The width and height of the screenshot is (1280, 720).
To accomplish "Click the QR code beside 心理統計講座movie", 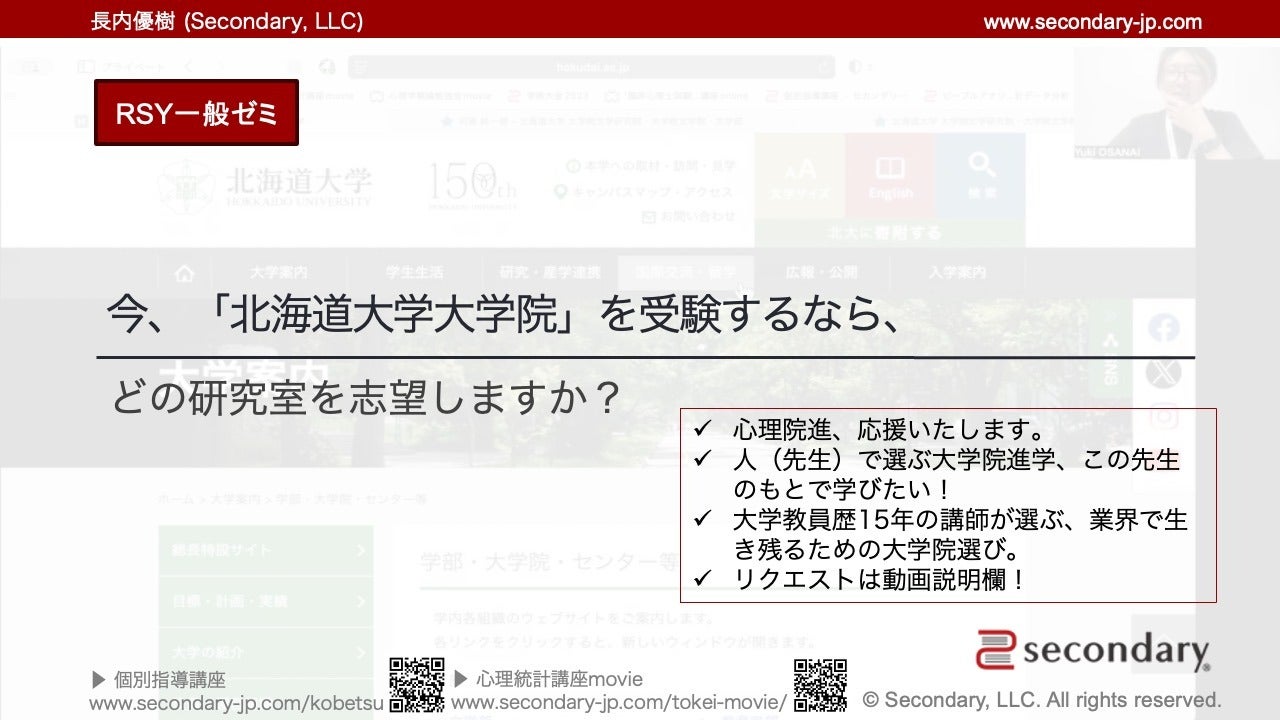I will coord(820,685).
